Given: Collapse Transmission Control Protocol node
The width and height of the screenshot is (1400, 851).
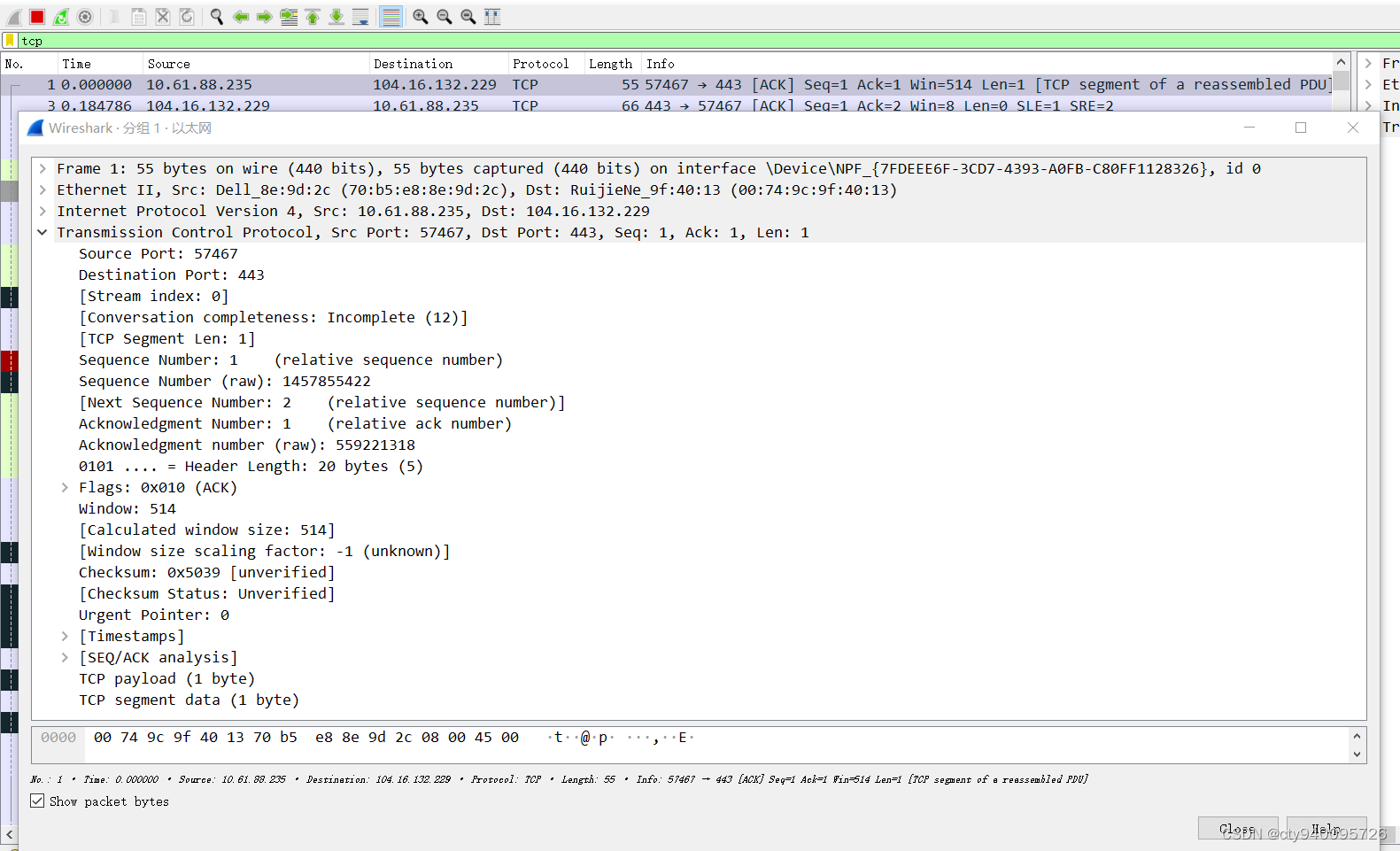Looking at the screenshot, I should pyautogui.click(x=42, y=232).
